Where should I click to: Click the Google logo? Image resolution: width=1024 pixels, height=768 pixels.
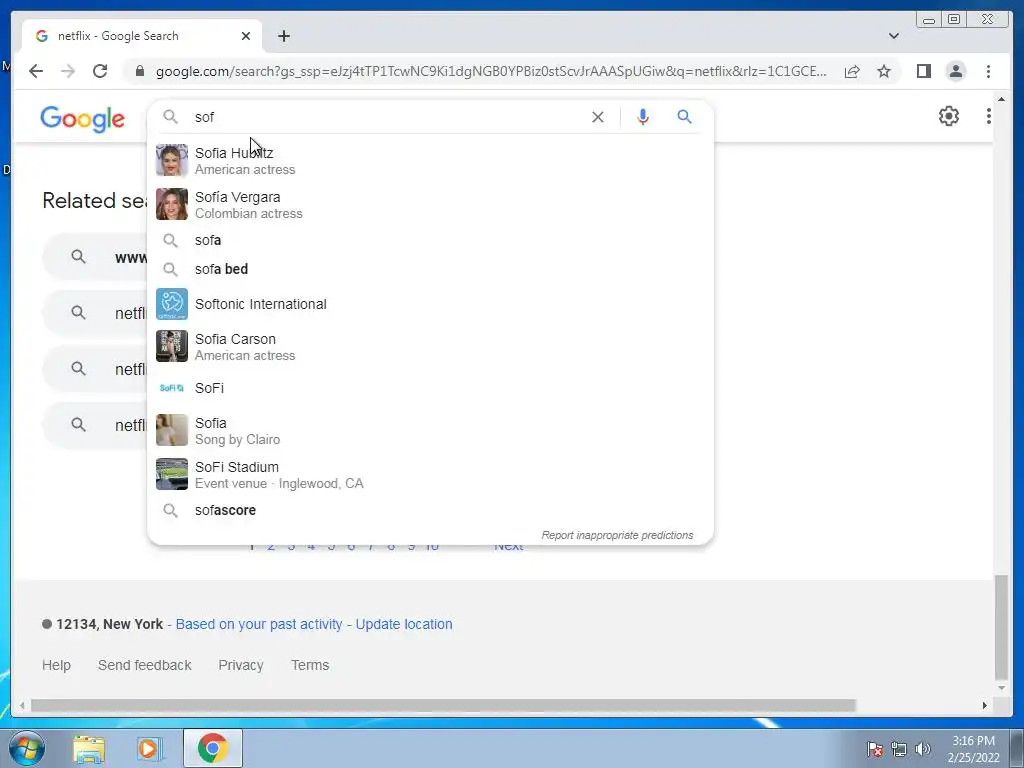point(82,119)
